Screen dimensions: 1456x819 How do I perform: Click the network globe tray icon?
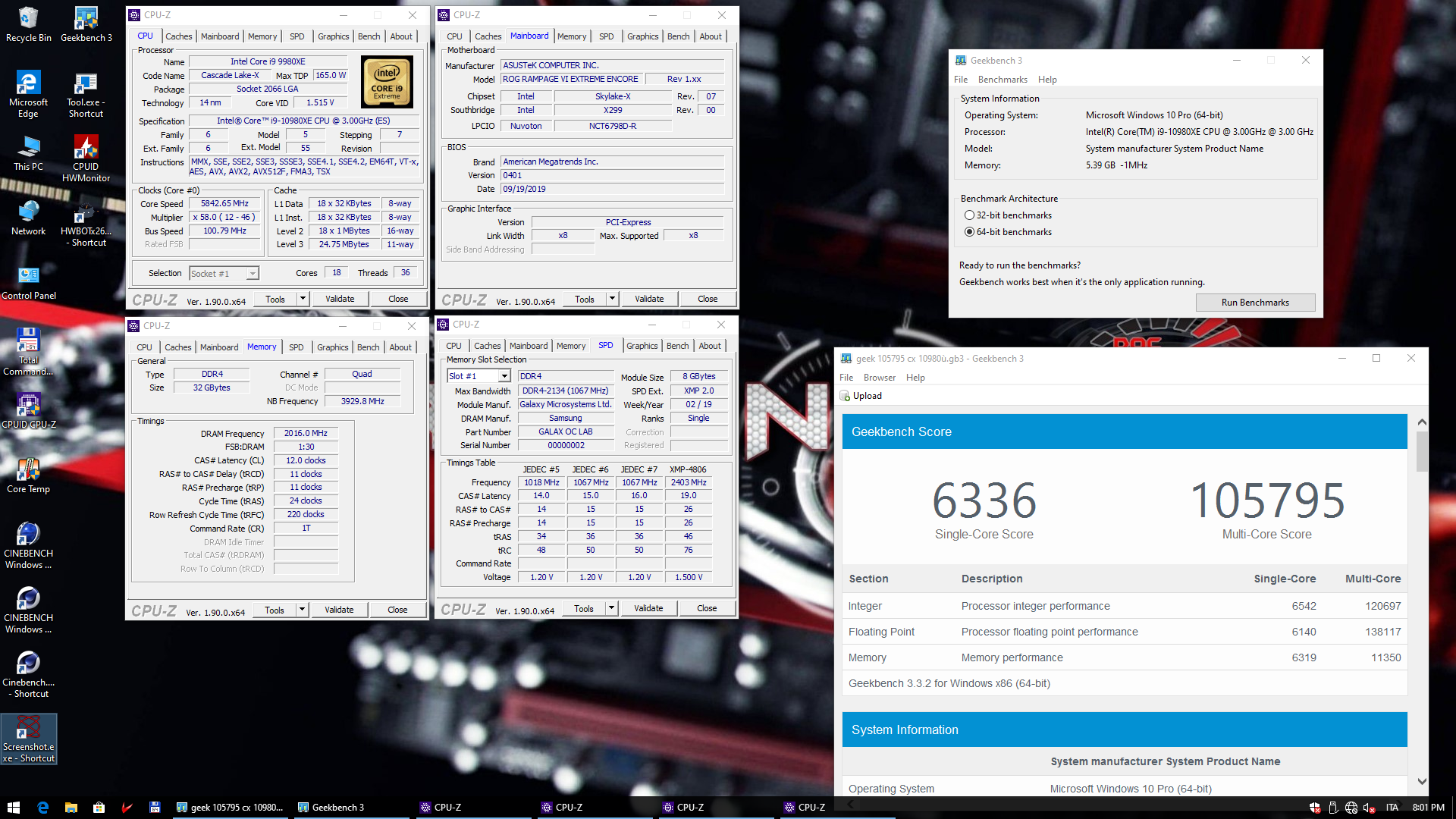click(x=1351, y=808)
